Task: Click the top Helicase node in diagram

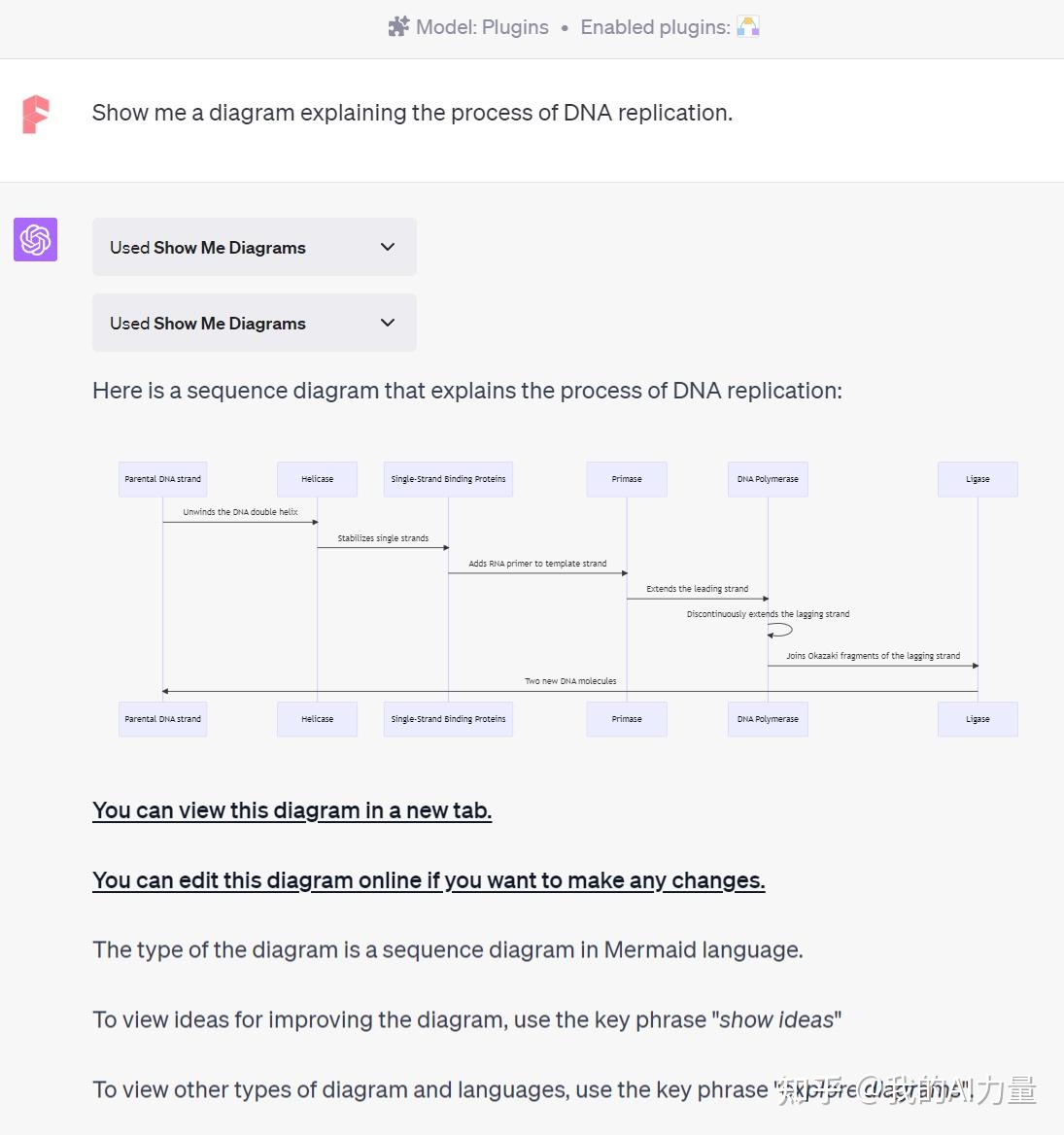Action: tap(317, 479)
